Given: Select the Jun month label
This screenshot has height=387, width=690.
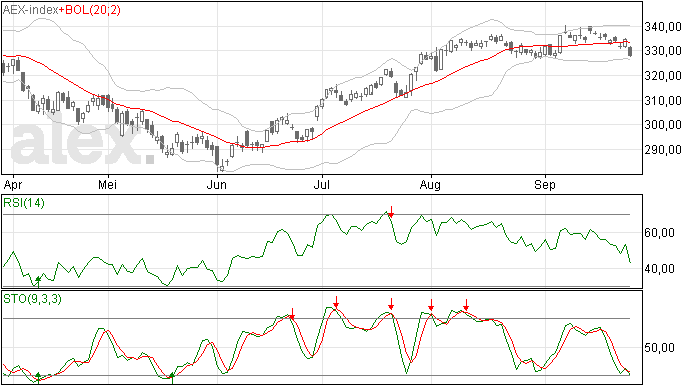Looking at the screenshot, I should (x=217, y=184).
